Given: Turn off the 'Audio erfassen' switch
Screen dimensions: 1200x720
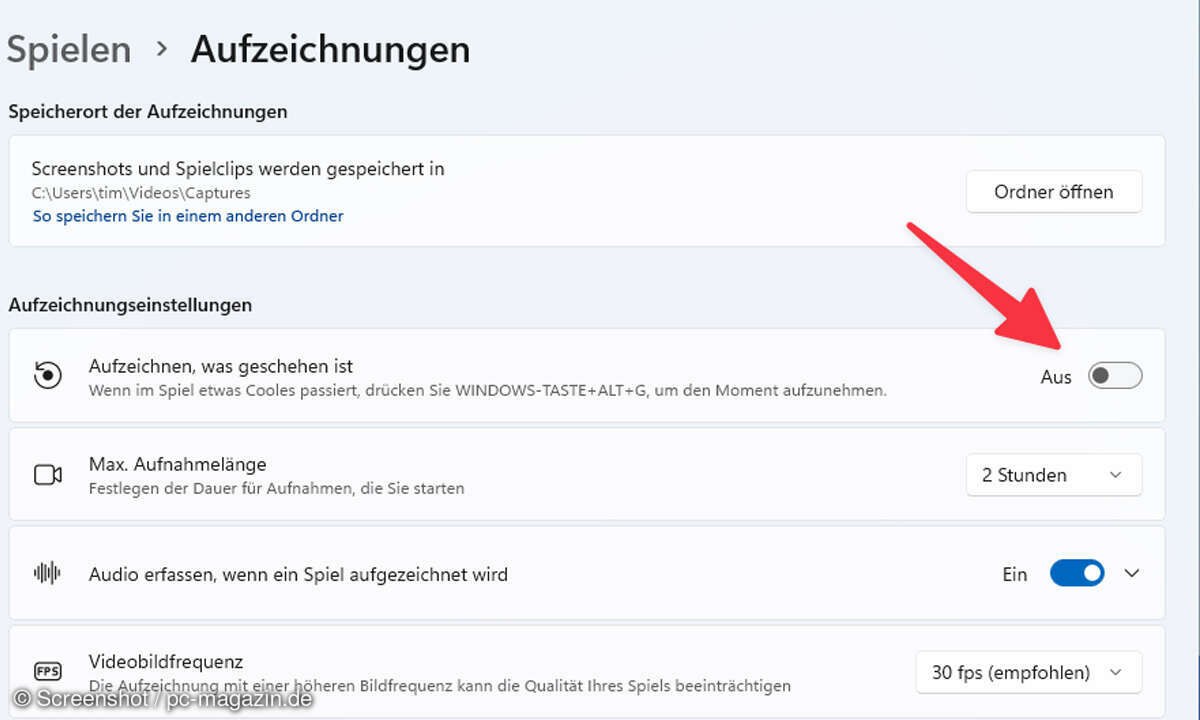Looking at the screenshot, I should 1077,573.
